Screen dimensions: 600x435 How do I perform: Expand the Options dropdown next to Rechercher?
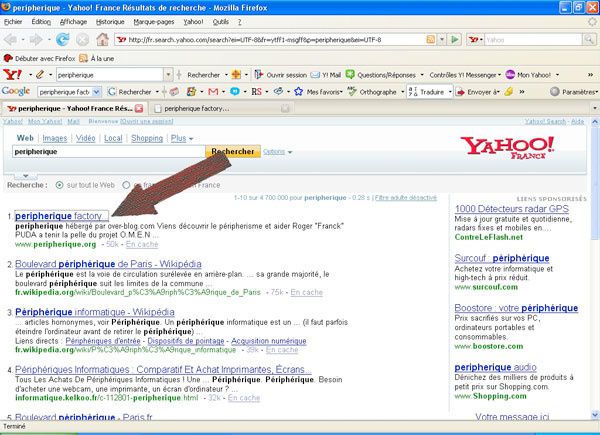278,152
